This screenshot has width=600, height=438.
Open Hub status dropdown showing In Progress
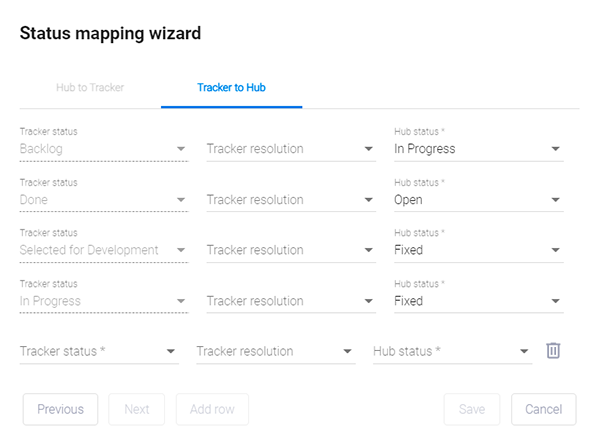pyautogui.click(x=478, y=149)
